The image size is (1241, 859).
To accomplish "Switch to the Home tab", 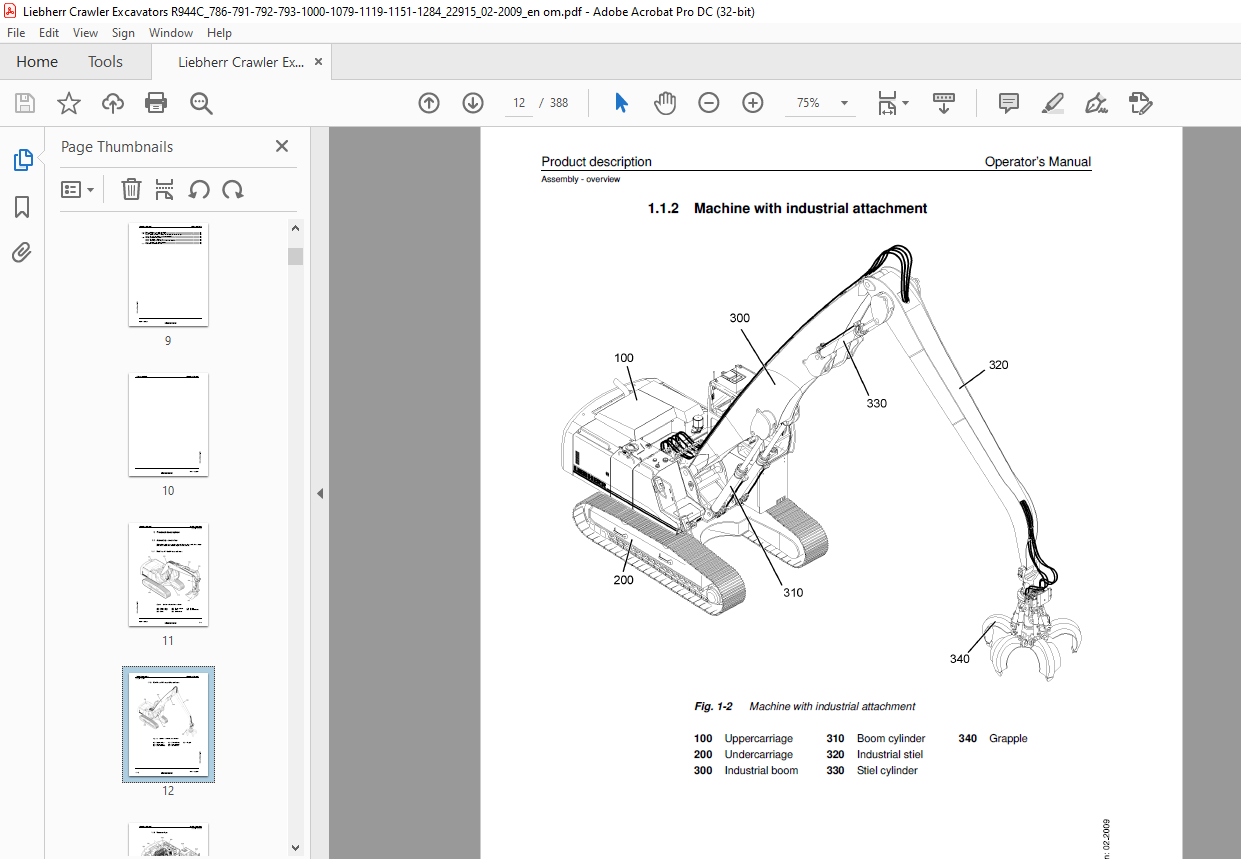I will point(37,62).
